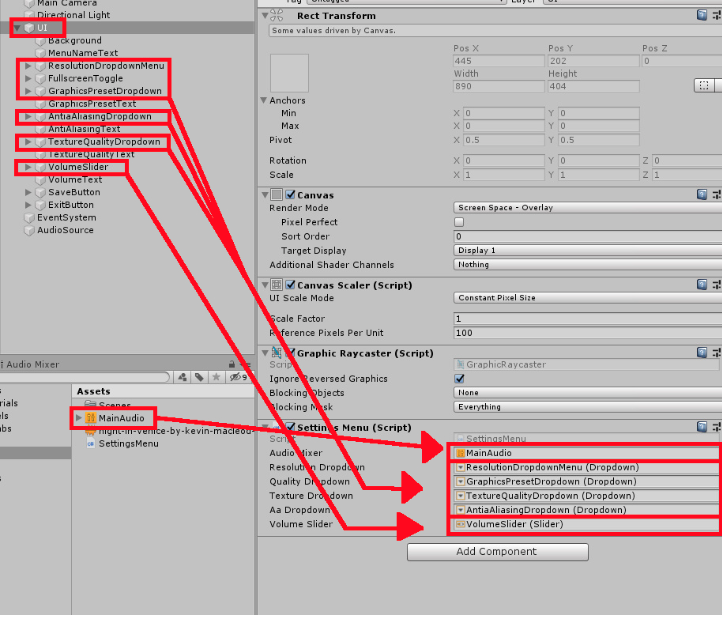Click the anchor presets square box
The width and height of the screenshot is (722, 617).
point(289,73)
